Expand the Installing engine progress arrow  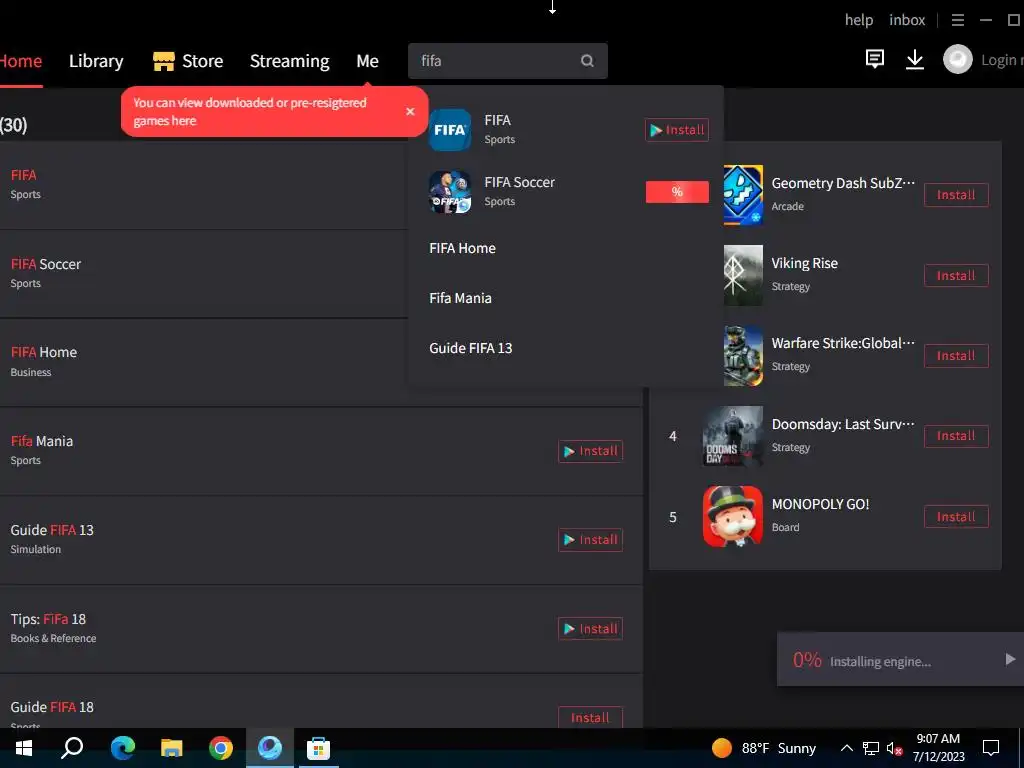tap(1010, 660)
